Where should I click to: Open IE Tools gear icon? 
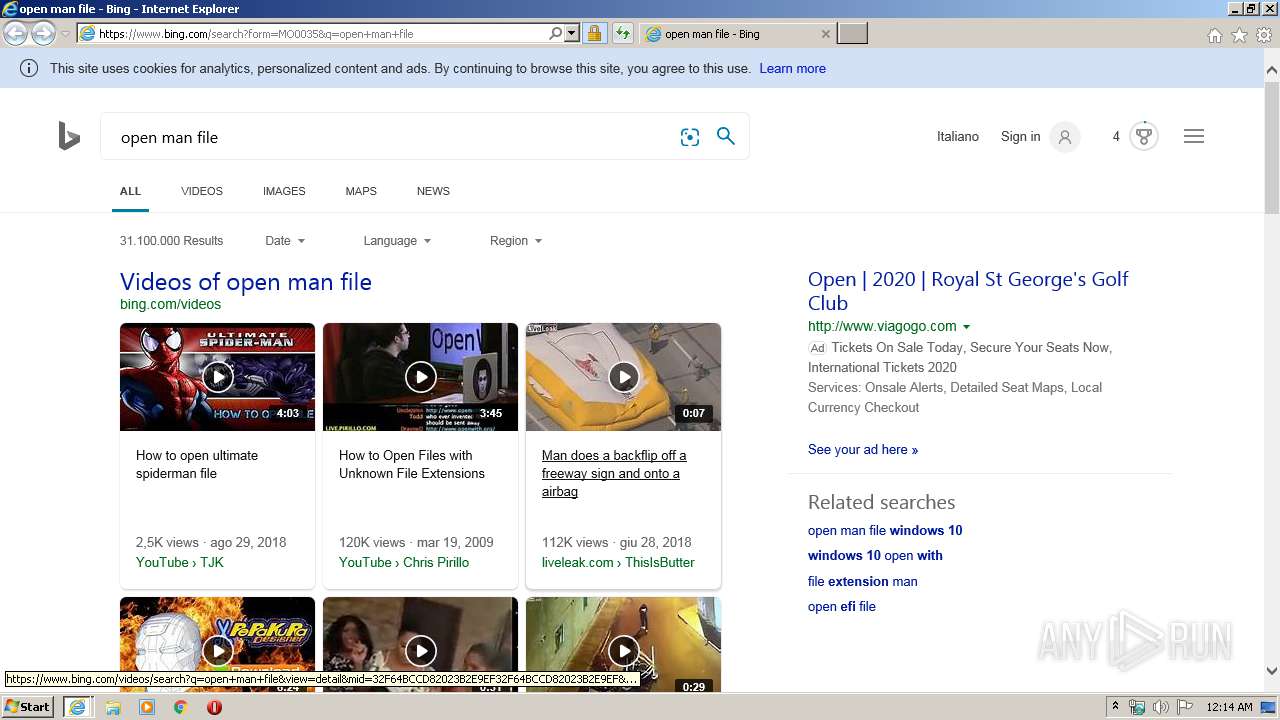point(1264,35)
